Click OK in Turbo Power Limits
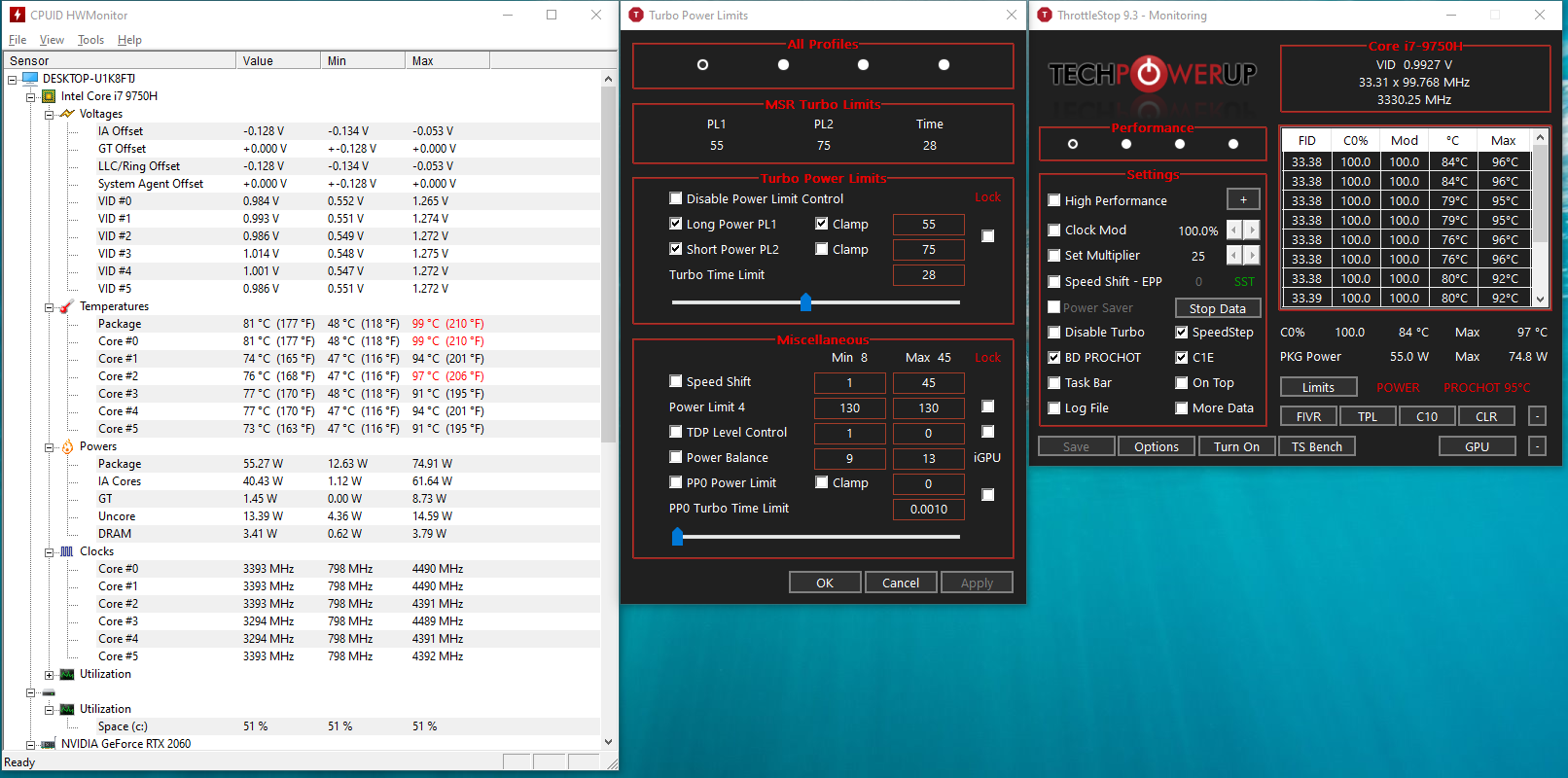This screenshot has height=778, width=1568. coord(825,583)
